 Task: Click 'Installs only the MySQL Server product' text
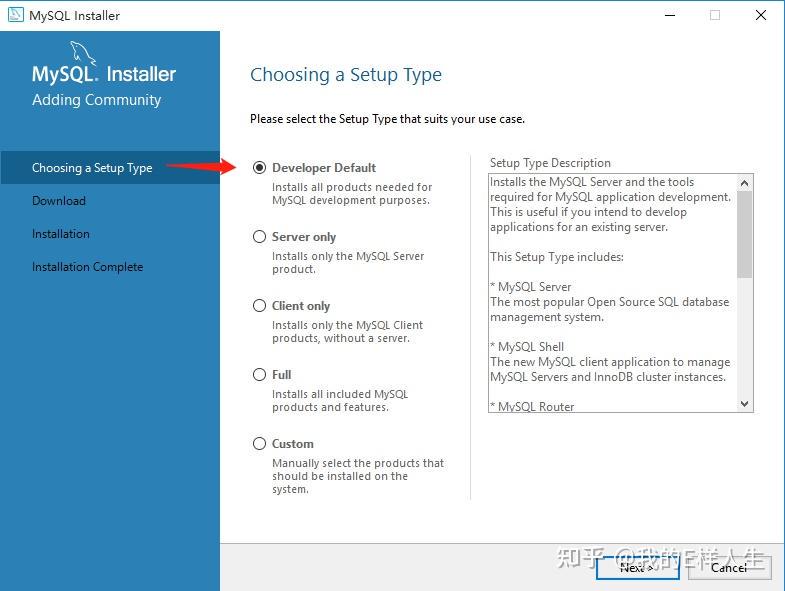348,262
